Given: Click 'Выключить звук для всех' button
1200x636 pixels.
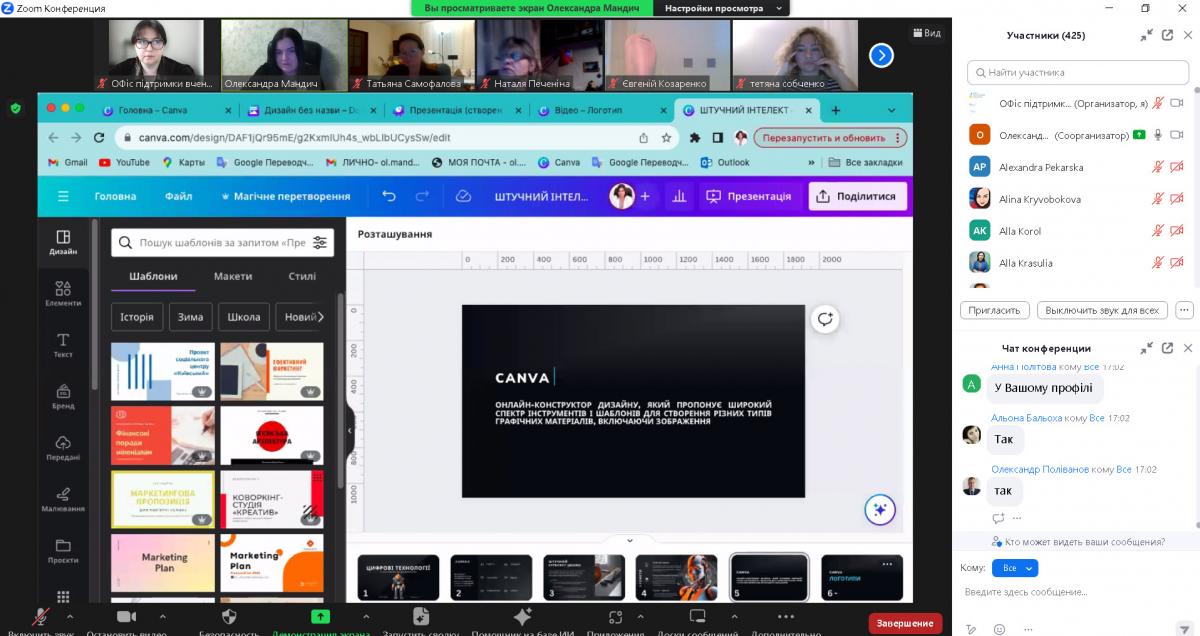Looking at the screenshot, I should (1101, 310).
